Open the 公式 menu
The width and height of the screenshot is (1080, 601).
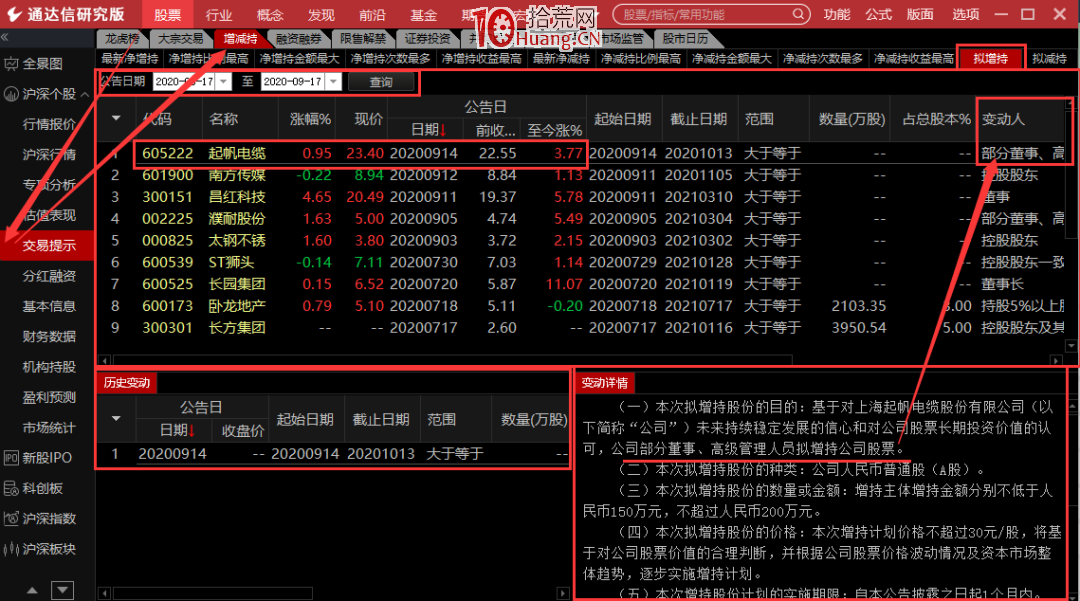click(x=878, y=14)
